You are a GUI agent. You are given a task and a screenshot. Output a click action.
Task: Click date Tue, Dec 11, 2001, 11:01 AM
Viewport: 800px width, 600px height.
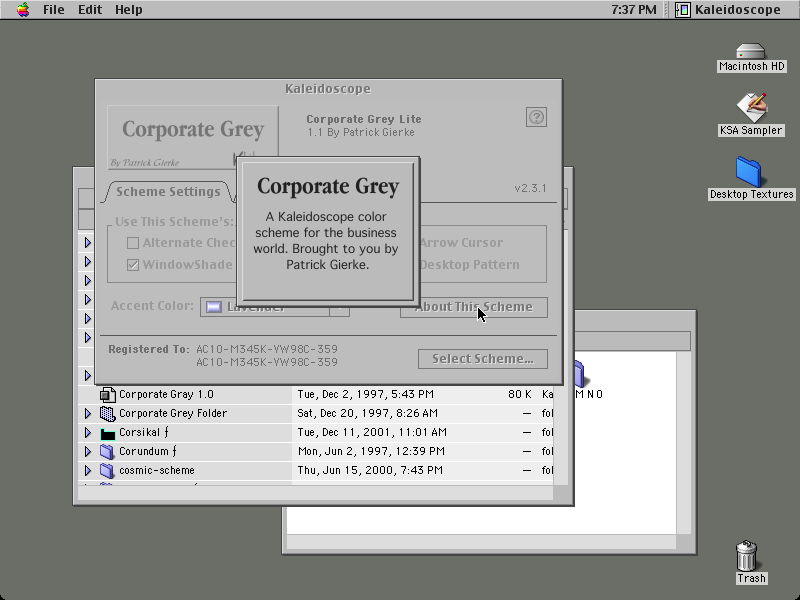click(x=372, y=433)
